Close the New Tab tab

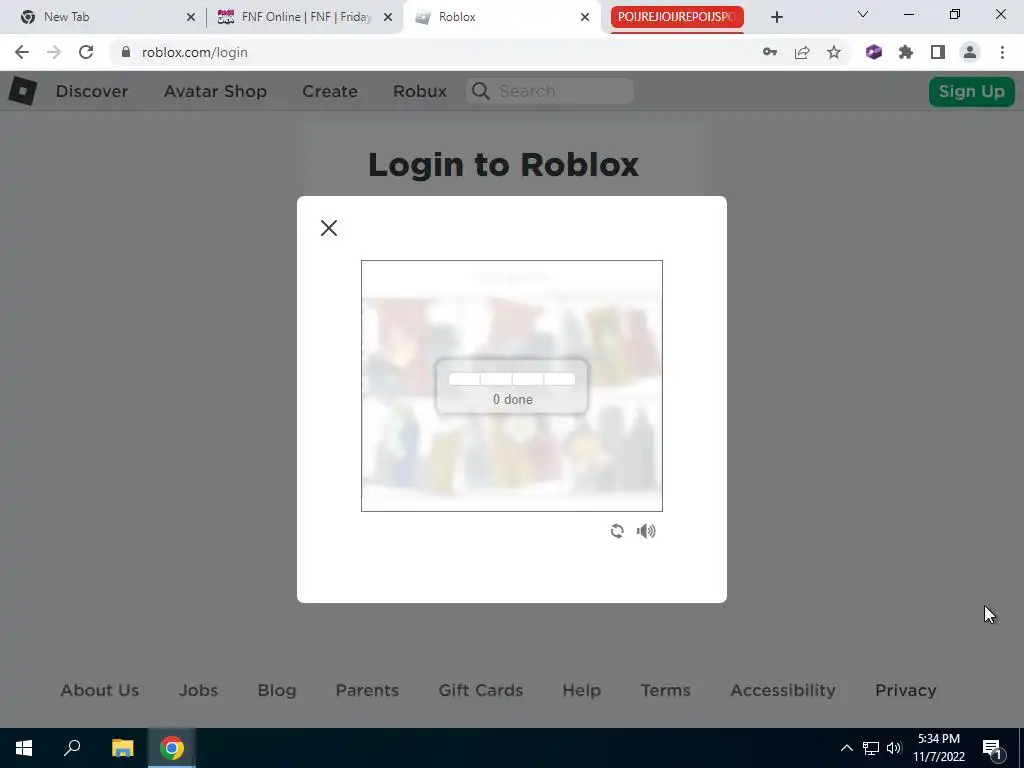pyautogui.click(x=191, y=17)
